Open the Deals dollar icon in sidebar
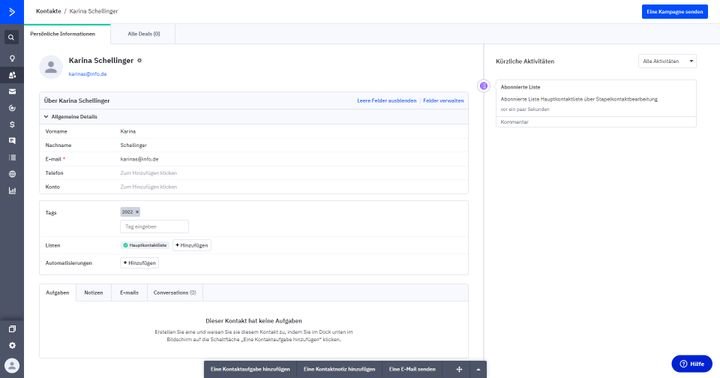The width and height of the screenshot is (720, 378). [x=12, y=124]
